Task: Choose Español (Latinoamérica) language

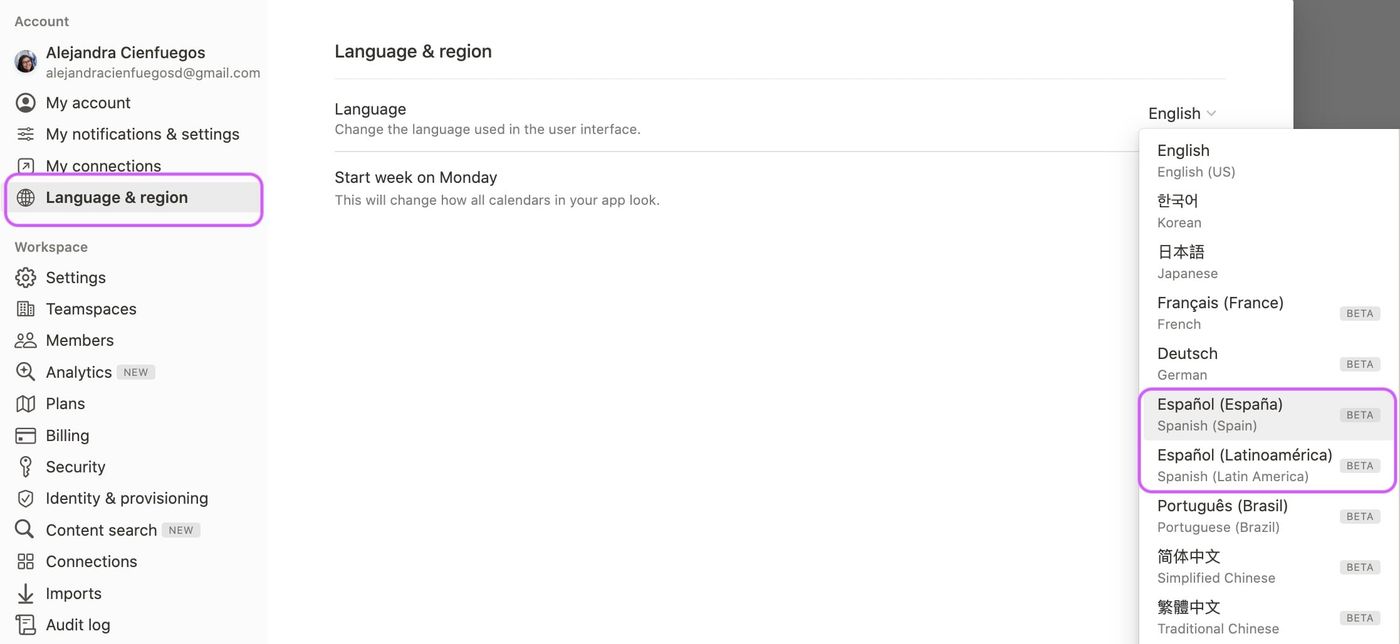Action: 1268,465
